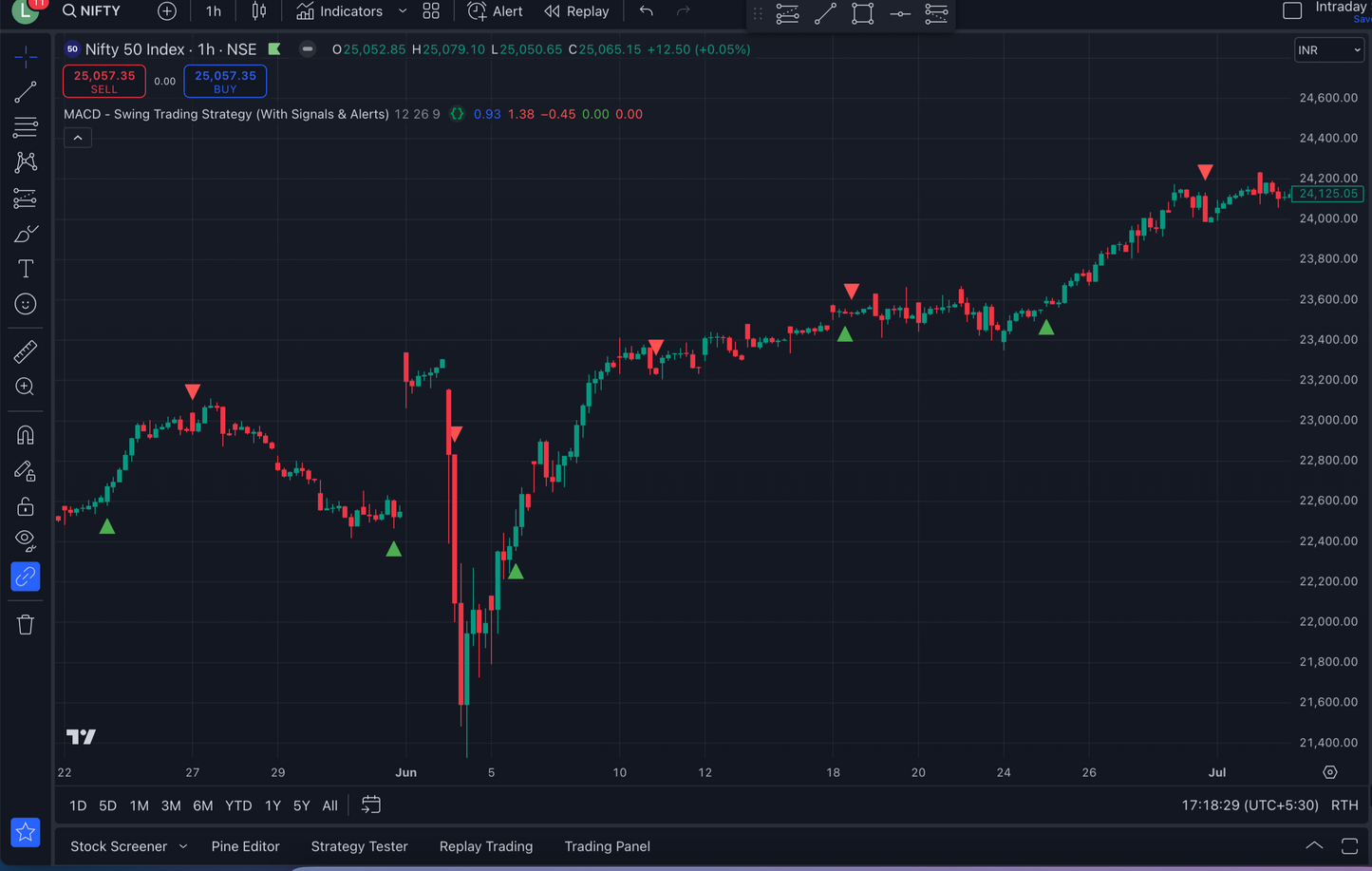
Task: Open the favorites star button in sidebar
Action: click(26, 832)
